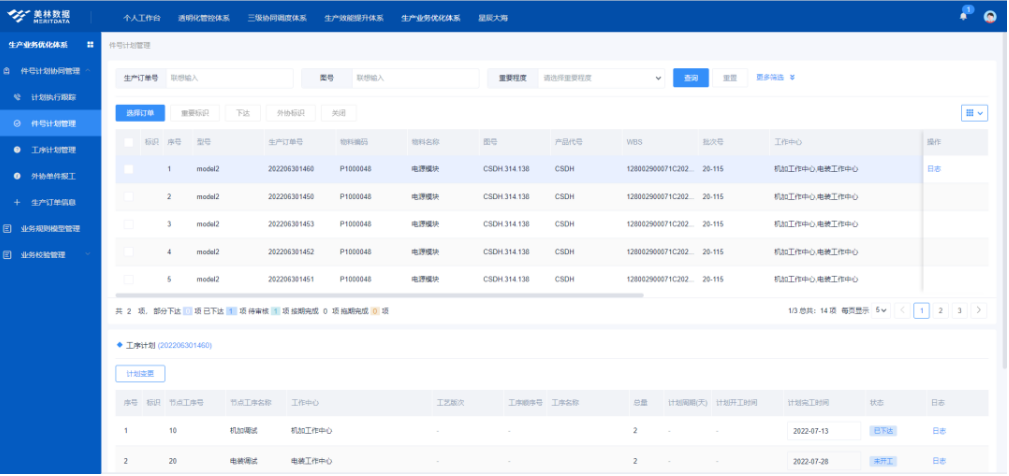Open 三级协同调度体系 top menu
Screen dimensions: 1009x476
coord(277,18)
